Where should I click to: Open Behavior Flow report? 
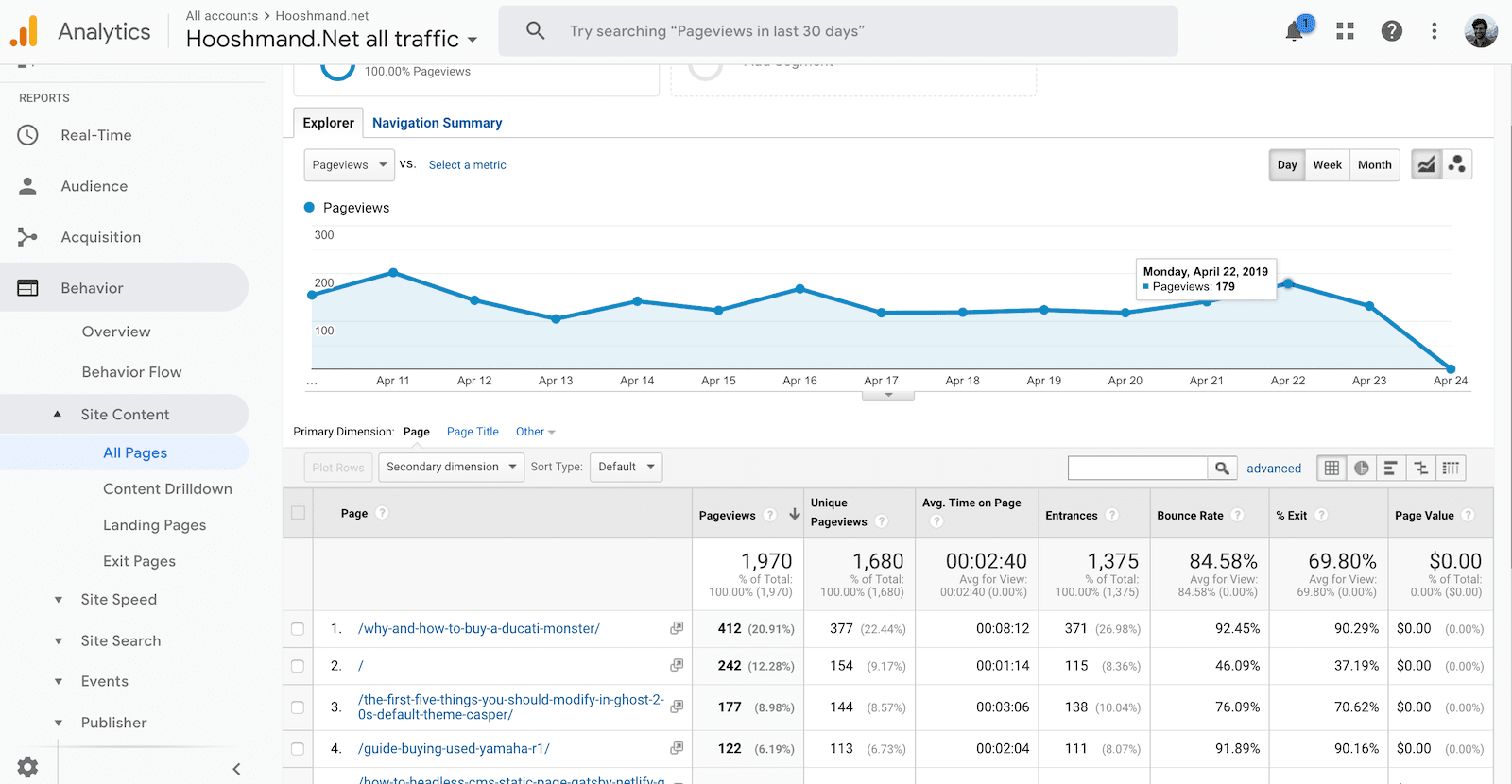[131, 372]
